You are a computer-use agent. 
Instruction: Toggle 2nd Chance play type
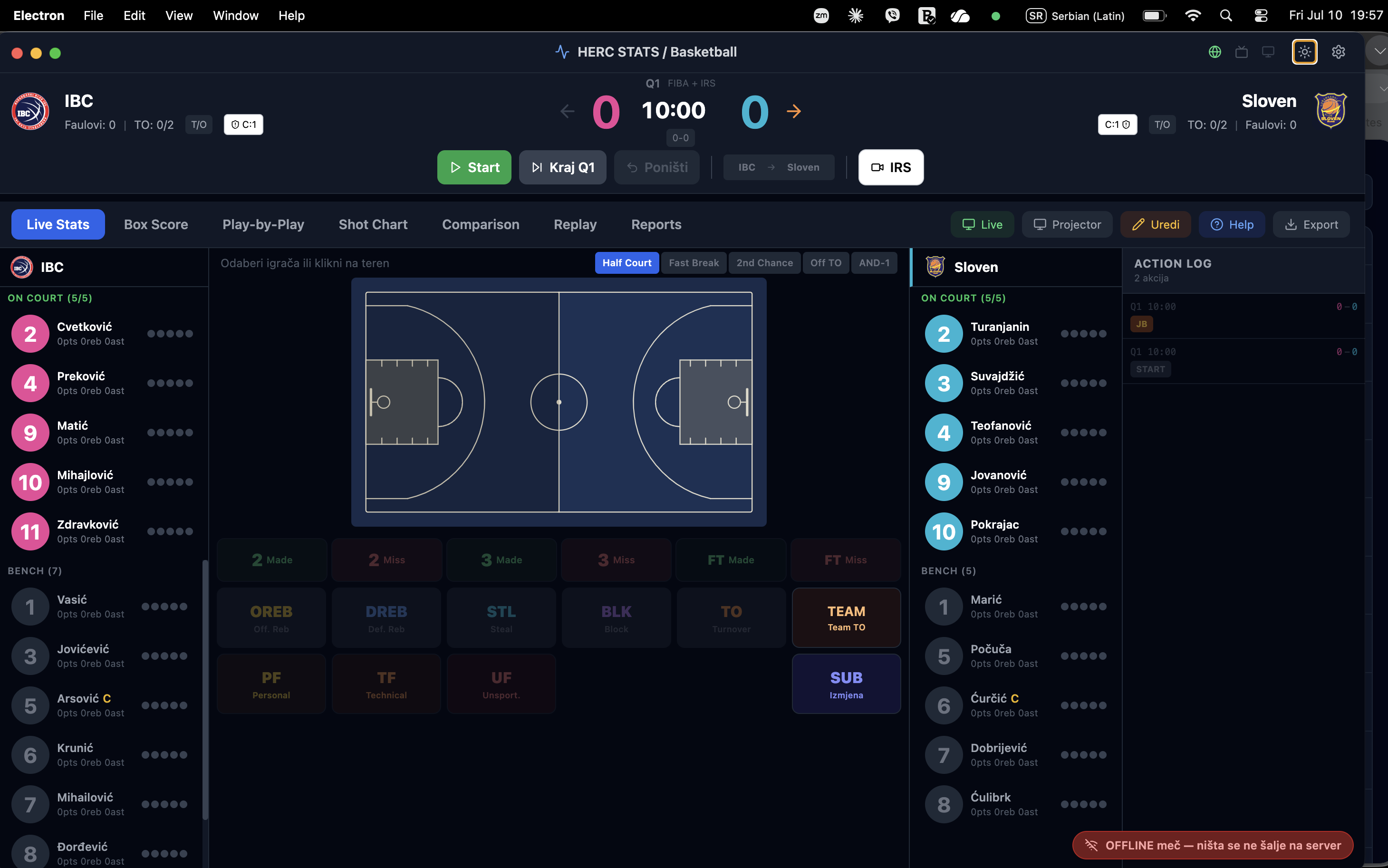[765, 263]
